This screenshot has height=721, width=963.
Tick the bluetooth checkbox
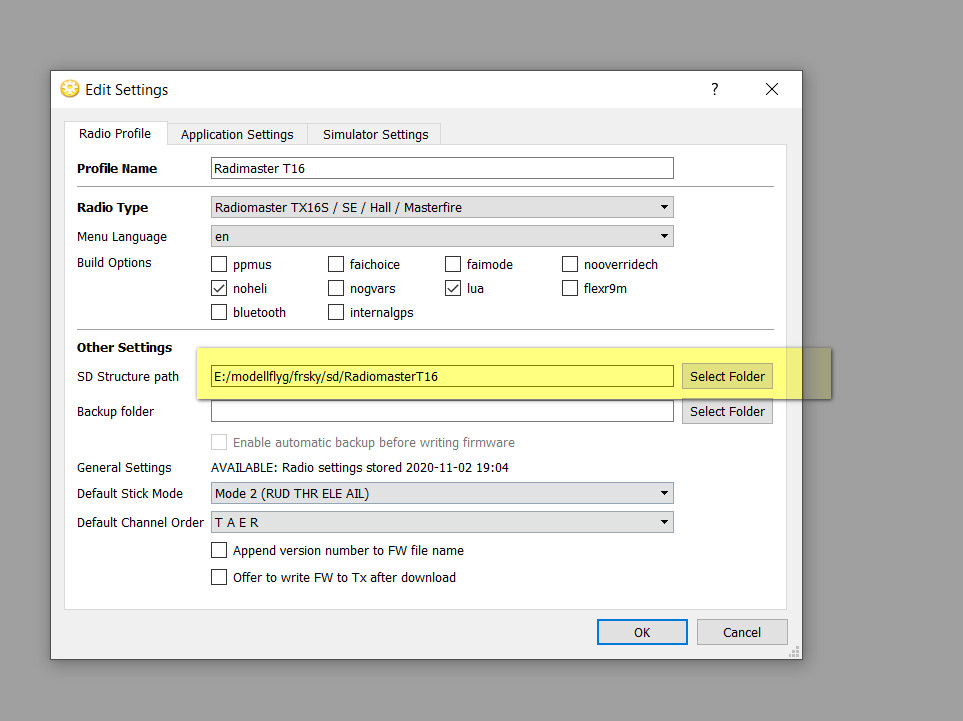click(x=219, y=312)
